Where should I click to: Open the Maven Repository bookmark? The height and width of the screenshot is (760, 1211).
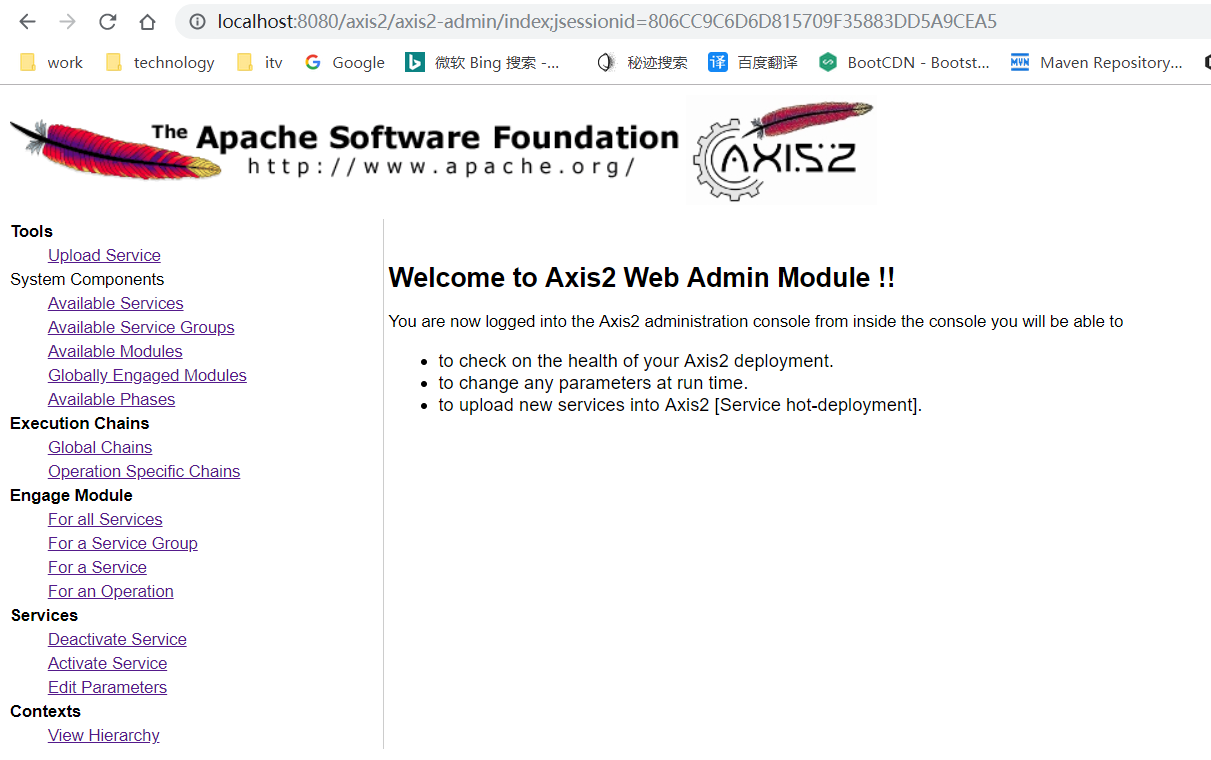pos(1096,62)
